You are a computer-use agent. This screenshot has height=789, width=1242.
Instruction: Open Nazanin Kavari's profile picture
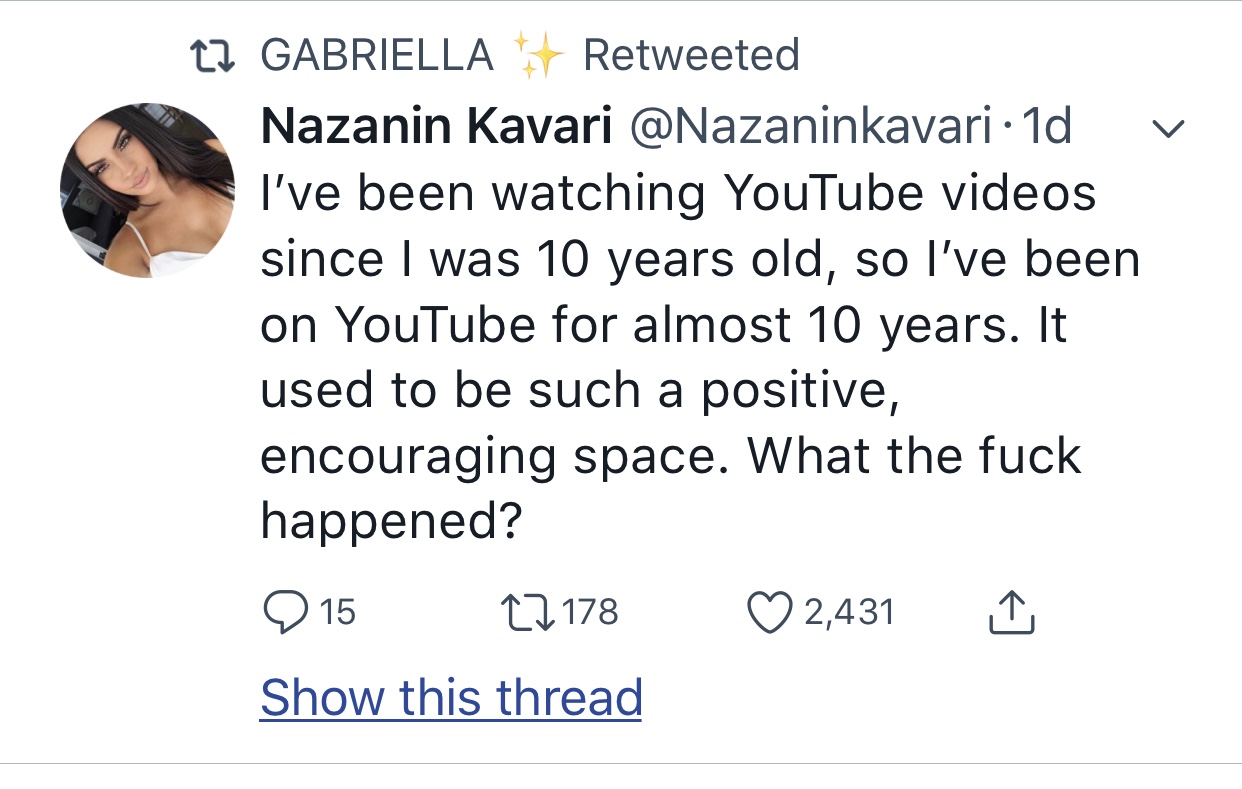coord(148,190)
